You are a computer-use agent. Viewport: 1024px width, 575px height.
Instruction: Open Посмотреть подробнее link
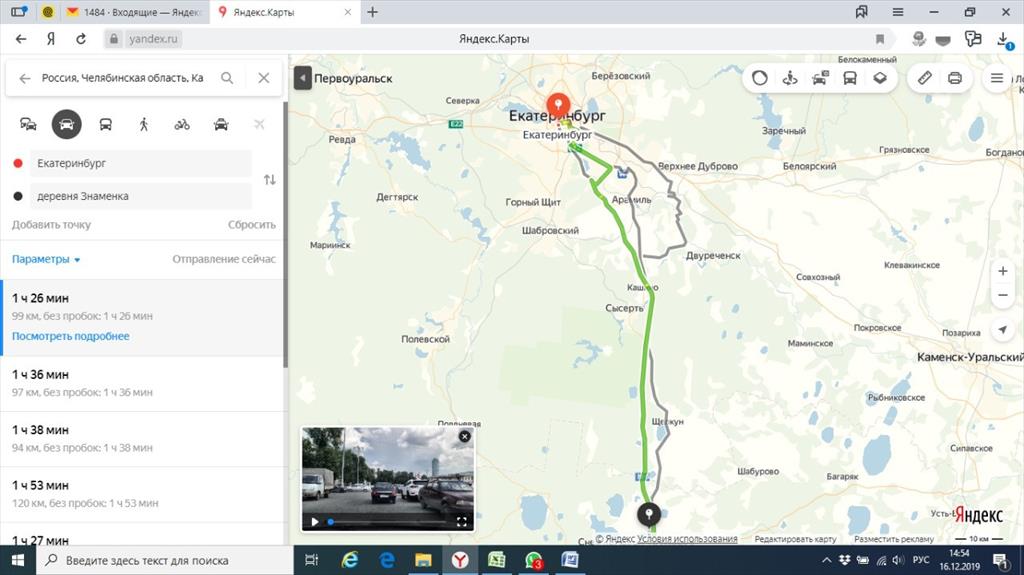click(71, 337)
